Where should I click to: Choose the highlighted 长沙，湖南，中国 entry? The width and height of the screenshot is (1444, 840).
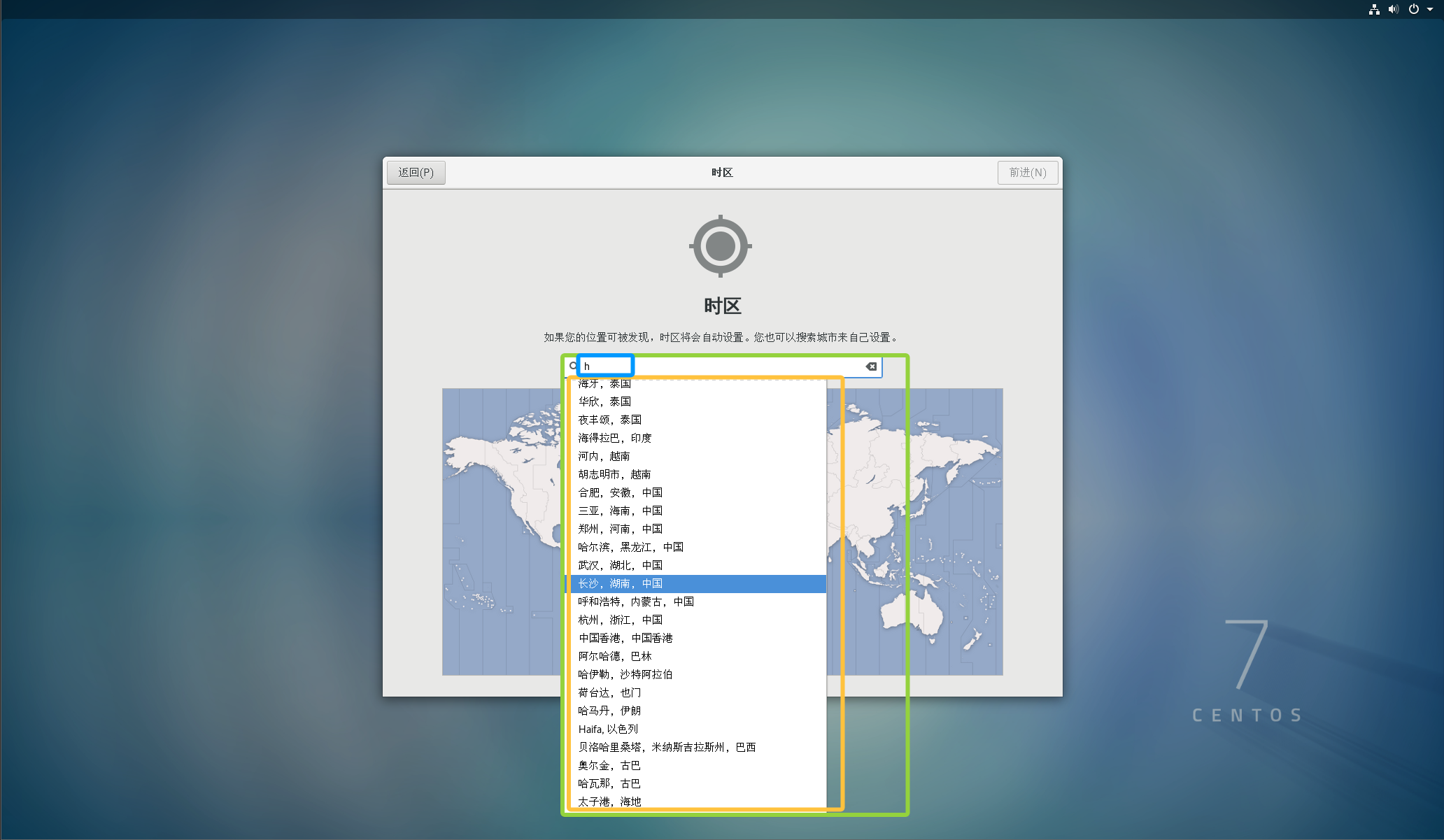[621, 583]
